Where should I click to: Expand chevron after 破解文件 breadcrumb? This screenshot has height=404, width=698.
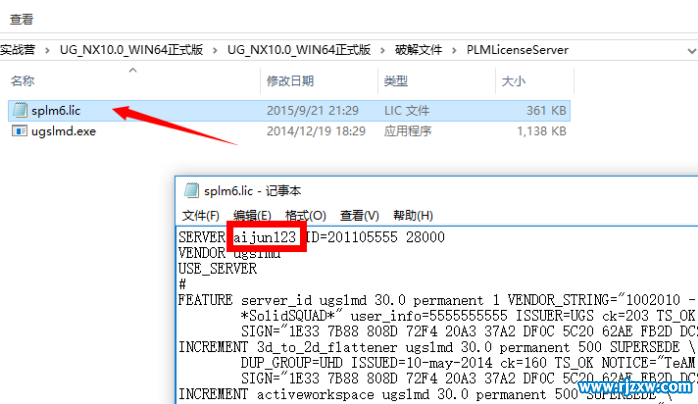pos(454,50)
